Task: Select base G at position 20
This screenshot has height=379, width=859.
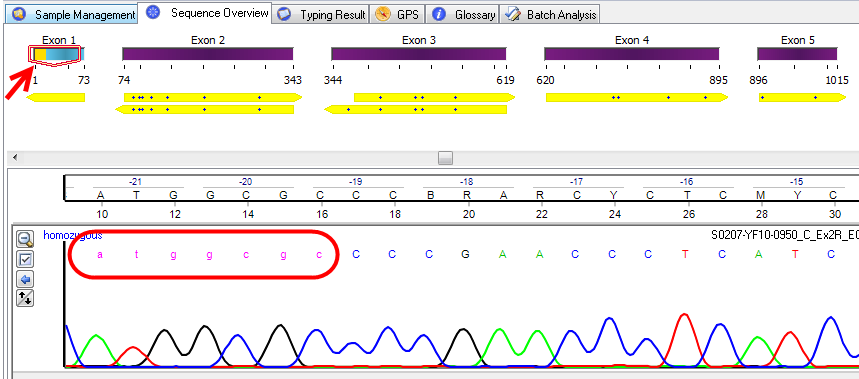Action: click(x=465, y=255)
